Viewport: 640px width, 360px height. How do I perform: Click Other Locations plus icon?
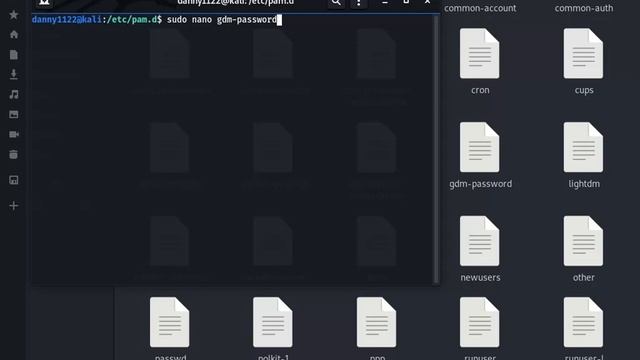pos(13,205)
